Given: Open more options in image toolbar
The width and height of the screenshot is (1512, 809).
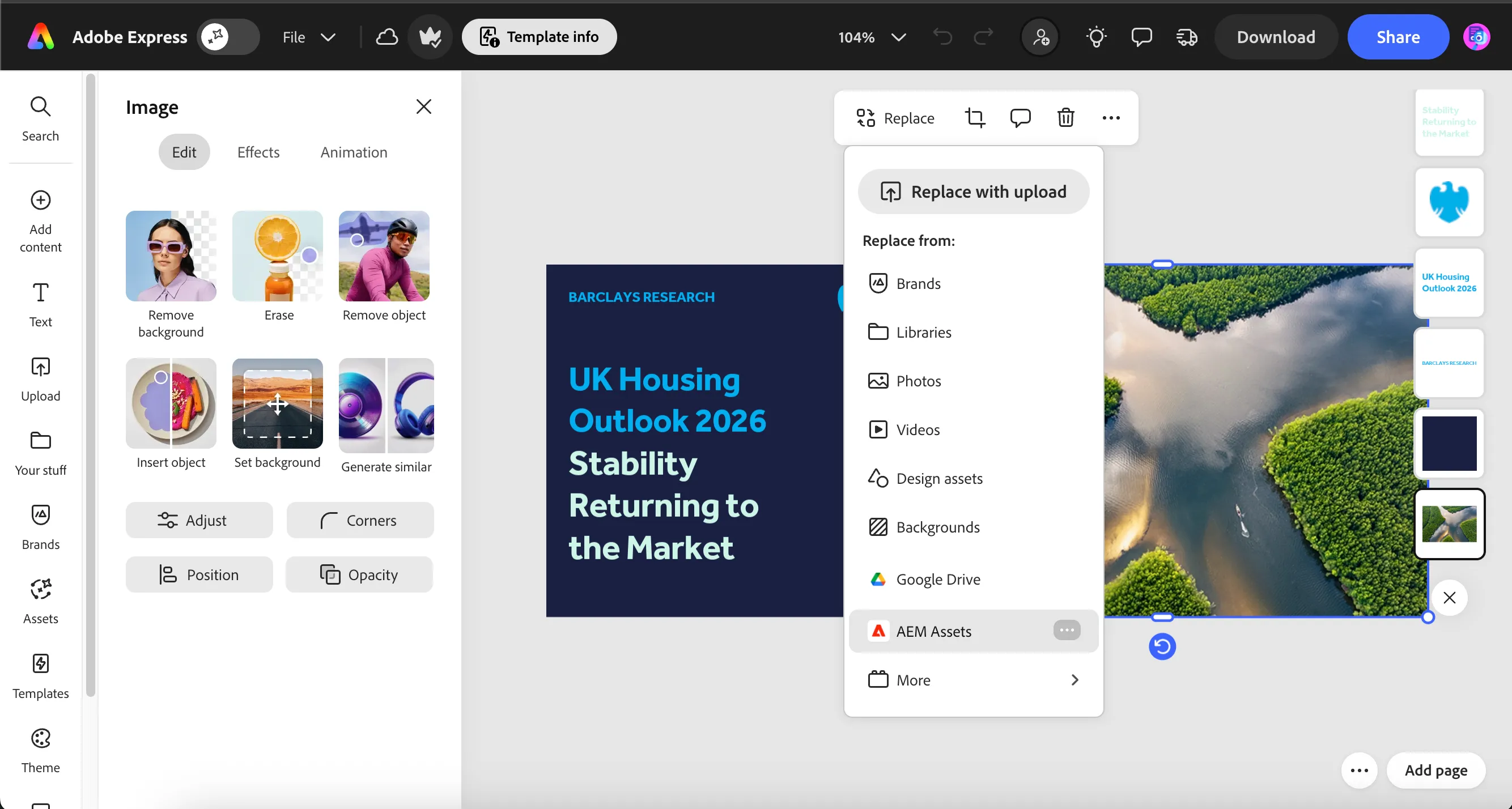Looking at the screenshot, I should pyautogui.click(x=1111, y=118).
